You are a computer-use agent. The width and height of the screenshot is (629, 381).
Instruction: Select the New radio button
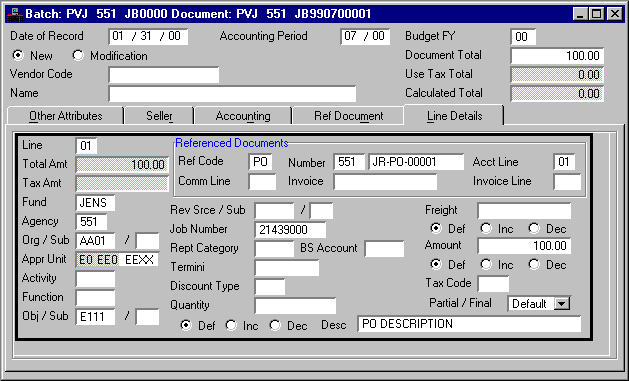coord(18,55)
